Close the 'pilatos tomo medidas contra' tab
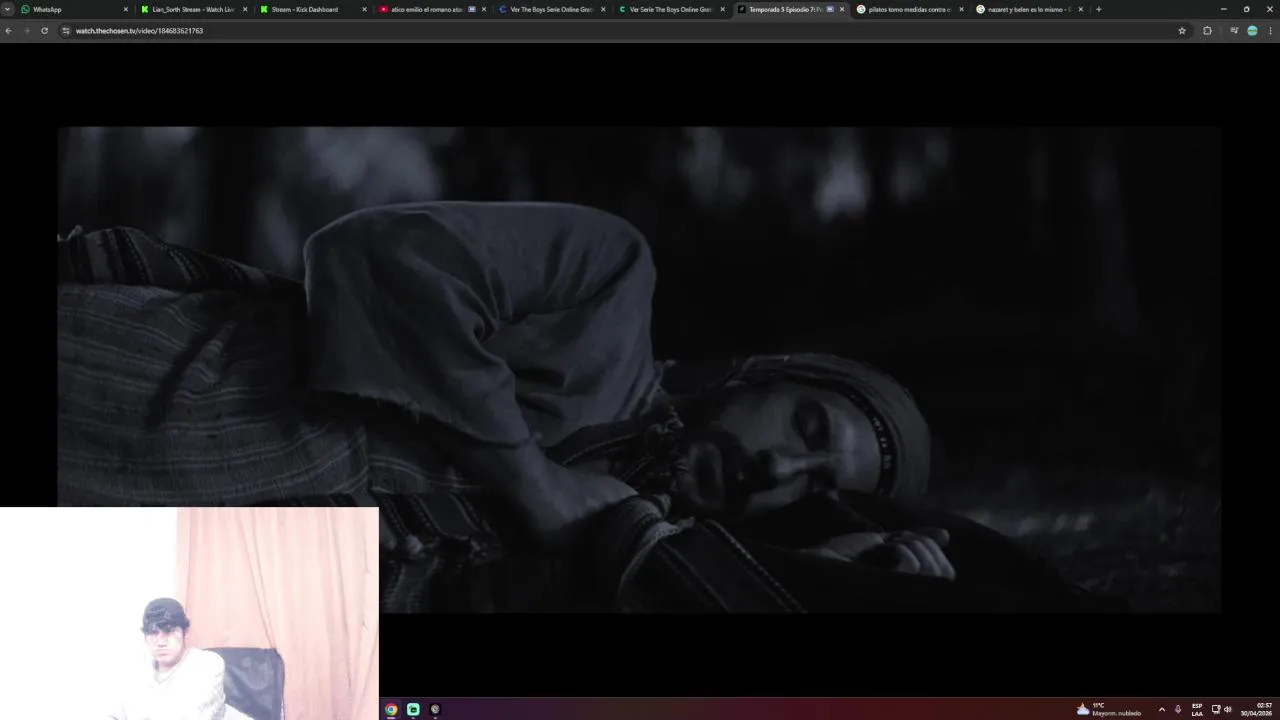Viewport: 1280px width, 720px height. pyautogui.click(x=961, y=9)
